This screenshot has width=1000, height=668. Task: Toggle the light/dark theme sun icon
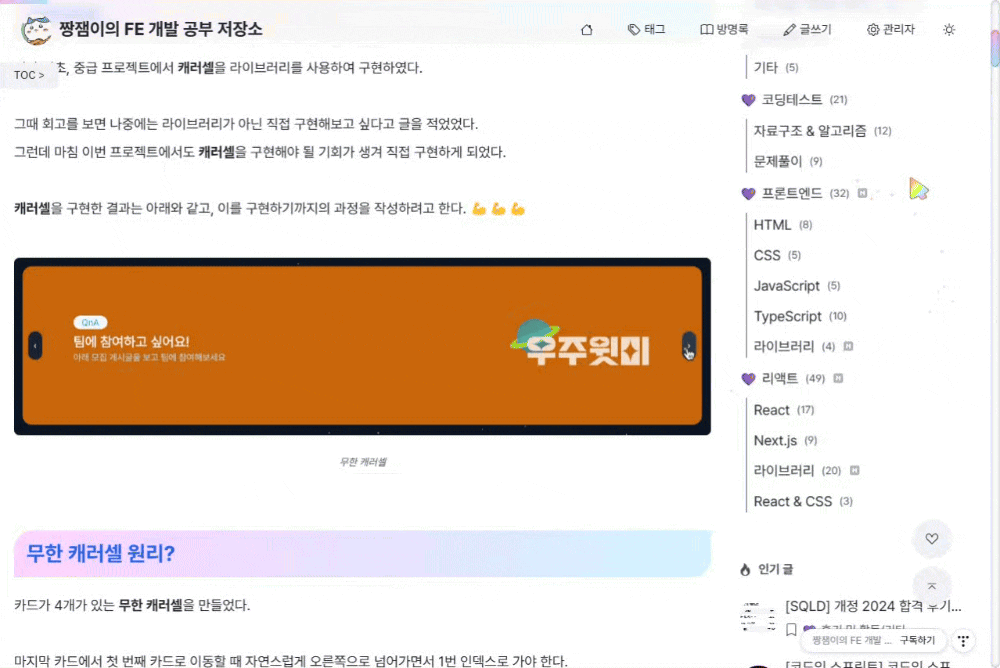949,29
